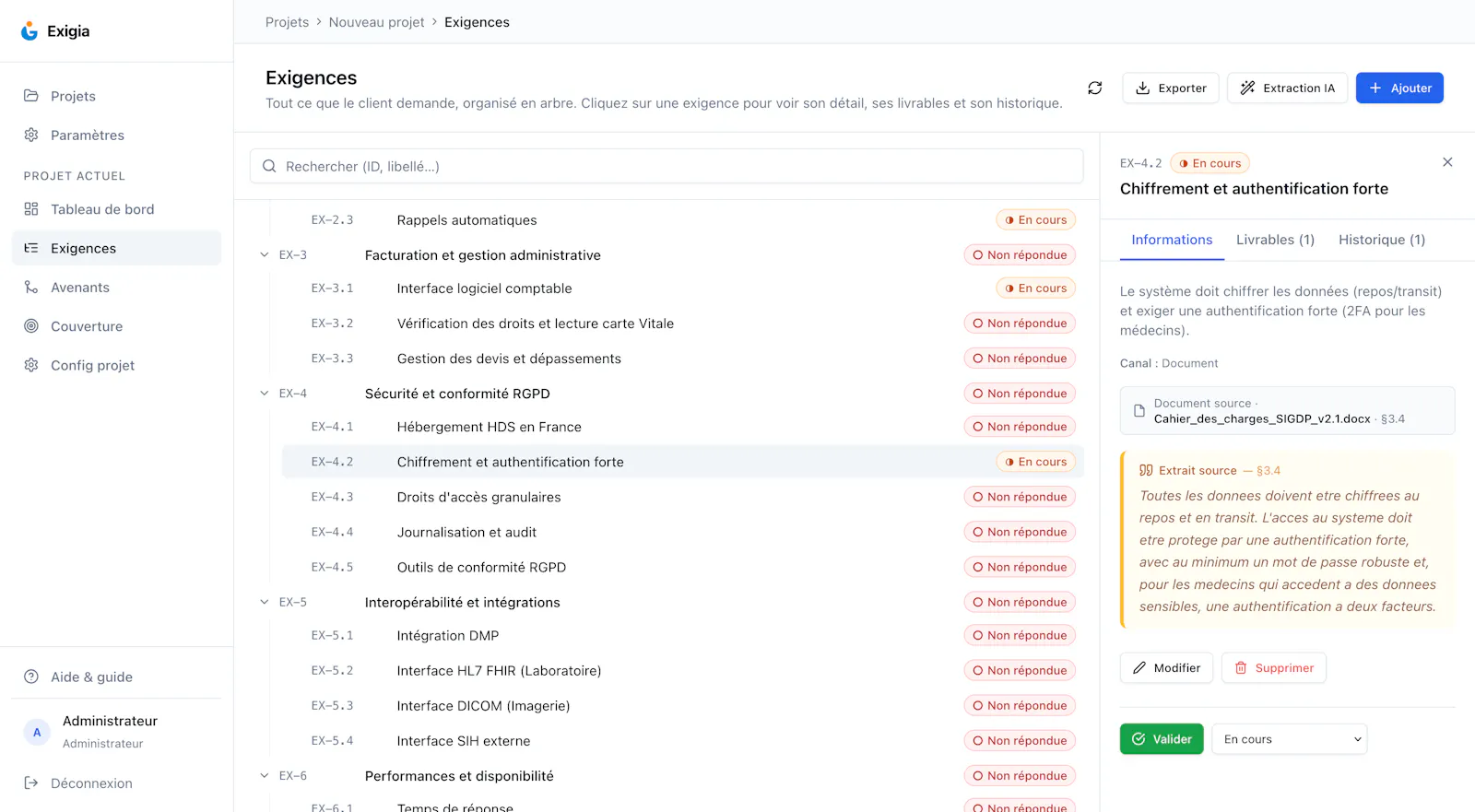This screenshot has height=812, width=1475.
Task: Click the Exigia logo icon
Action: 29,31
